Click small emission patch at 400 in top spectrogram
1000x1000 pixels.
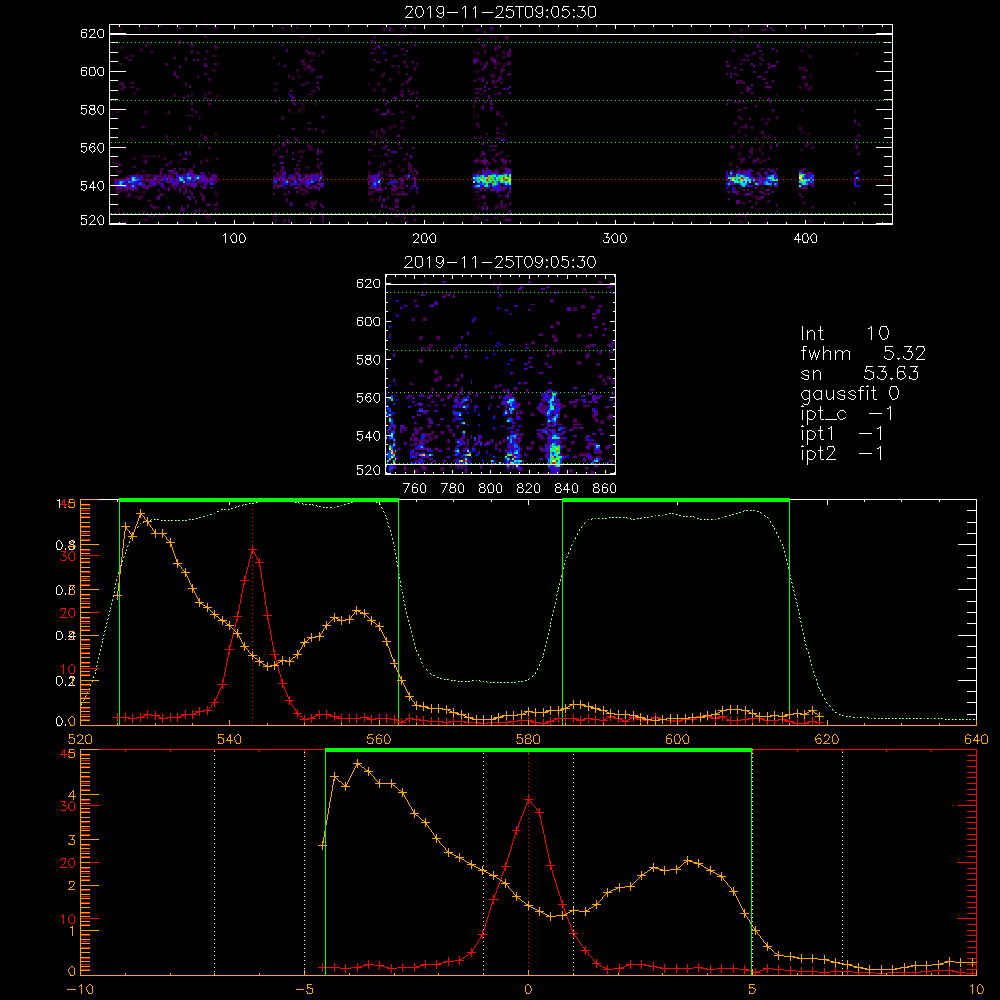point(807,179)
